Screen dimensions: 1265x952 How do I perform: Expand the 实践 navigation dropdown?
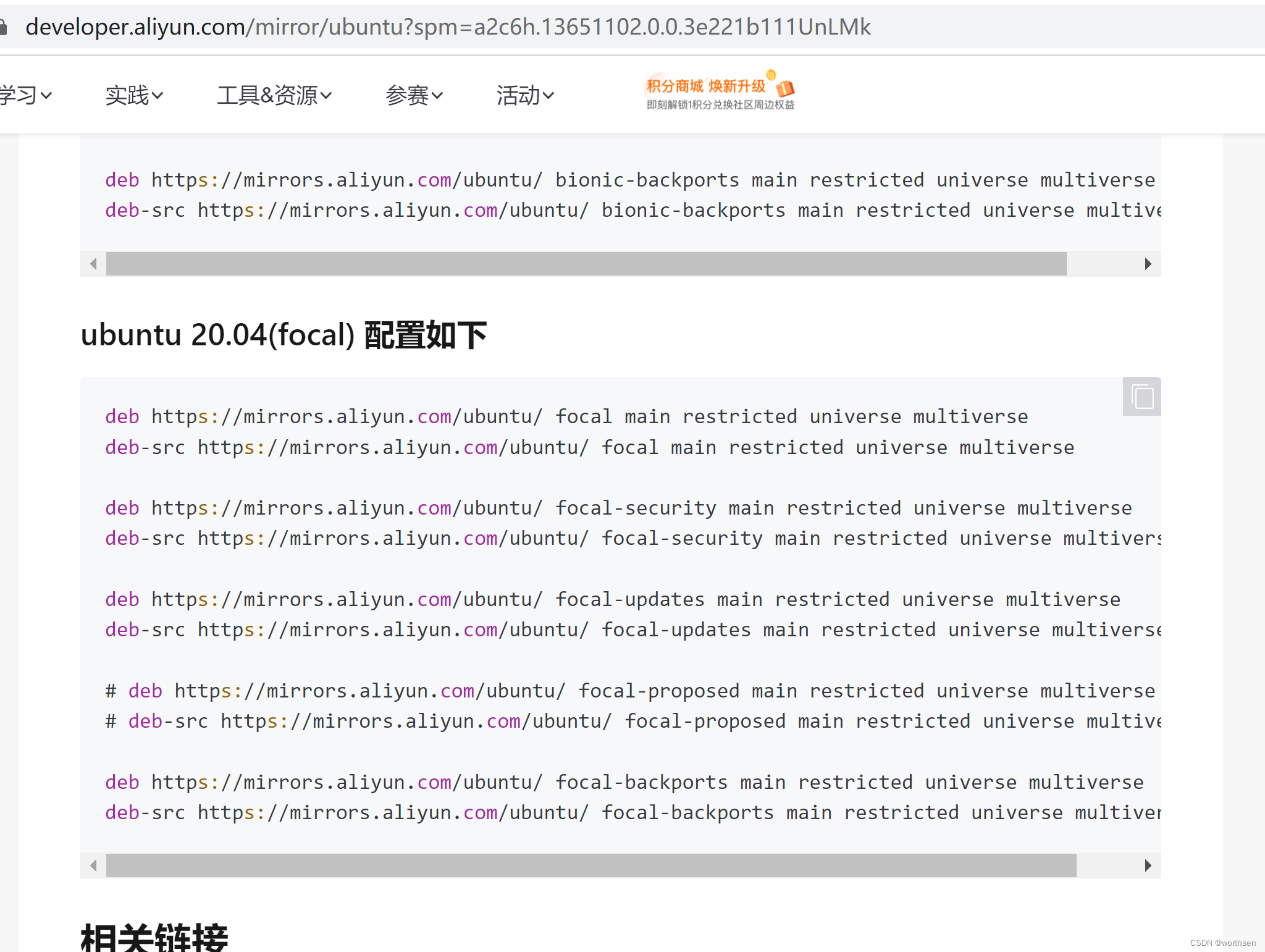(x=134, y=95)
